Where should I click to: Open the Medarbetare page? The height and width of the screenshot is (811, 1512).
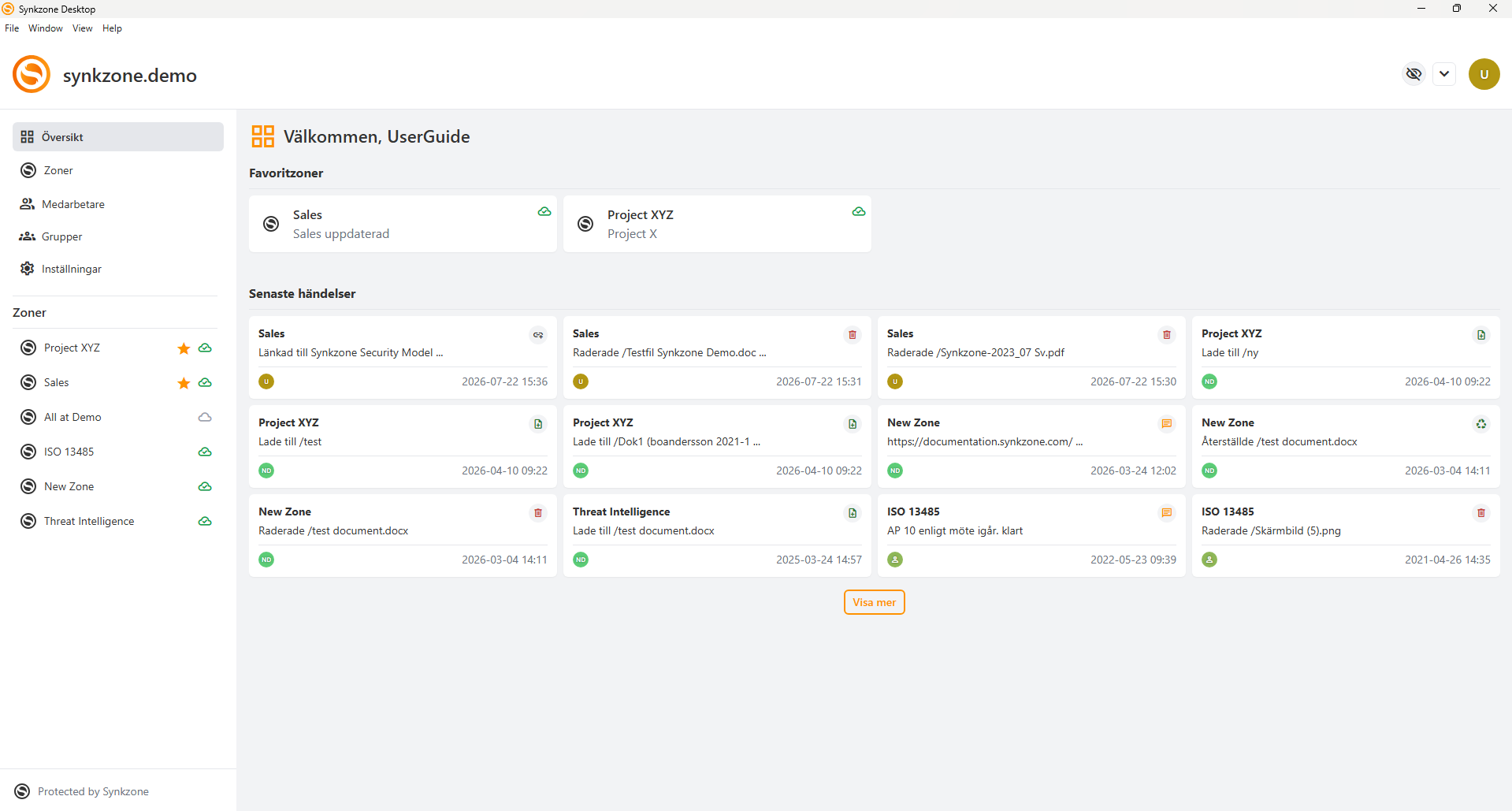pyautogui.click(x=118, y=204)
